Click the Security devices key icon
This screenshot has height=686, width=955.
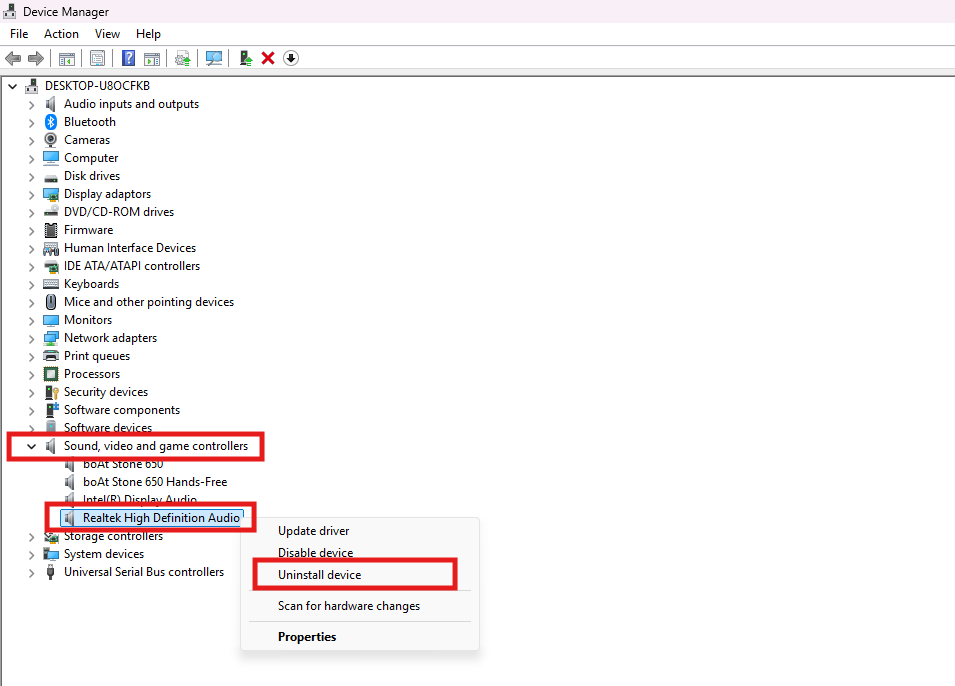51,392
